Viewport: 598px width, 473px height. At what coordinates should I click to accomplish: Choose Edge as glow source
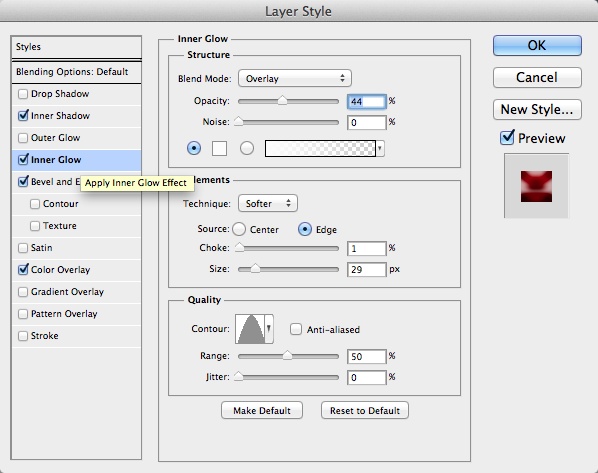coord(305,229)
